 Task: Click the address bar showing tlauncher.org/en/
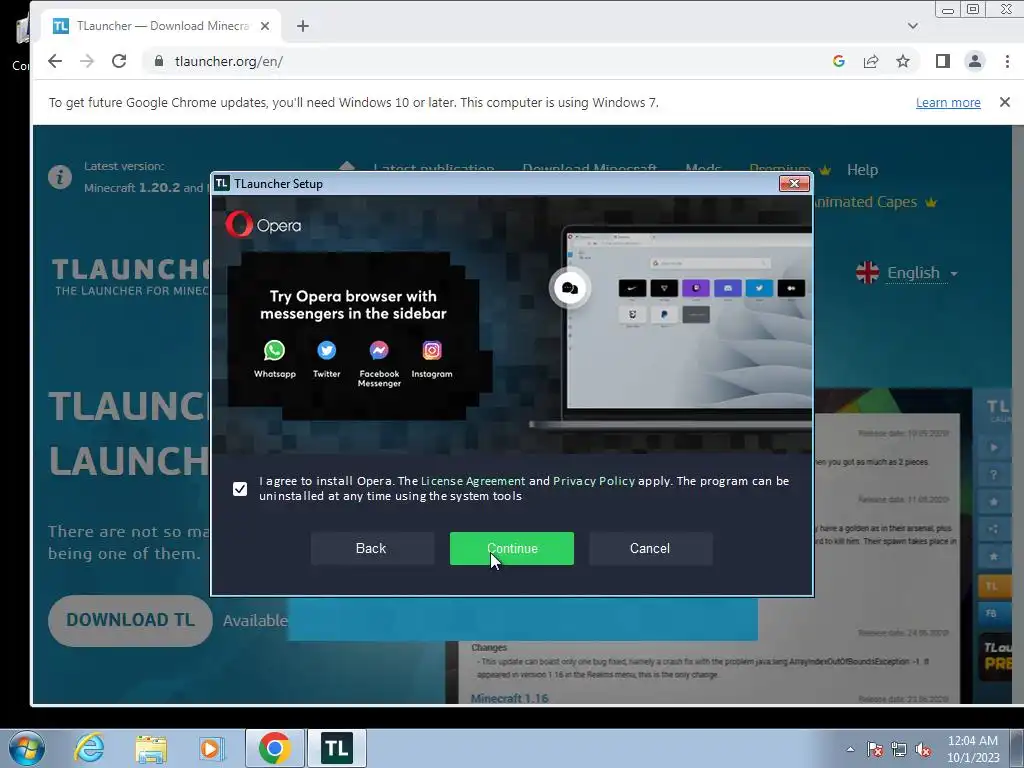[483, 61]
